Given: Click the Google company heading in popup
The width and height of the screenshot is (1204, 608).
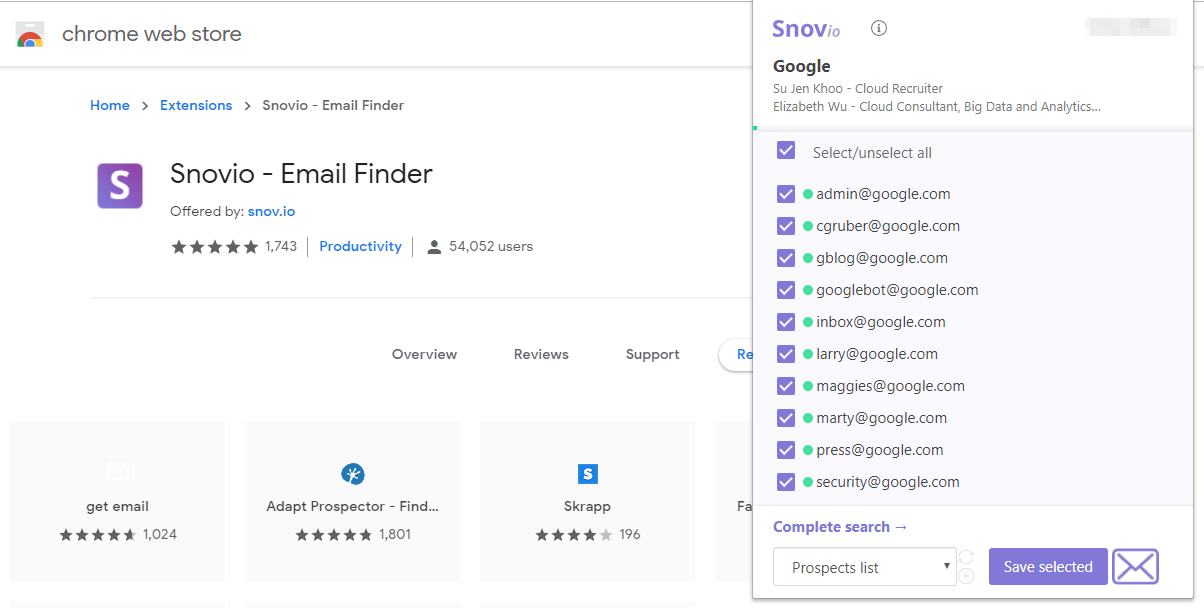Looking at the screenshot, I should tap(802, 66).
